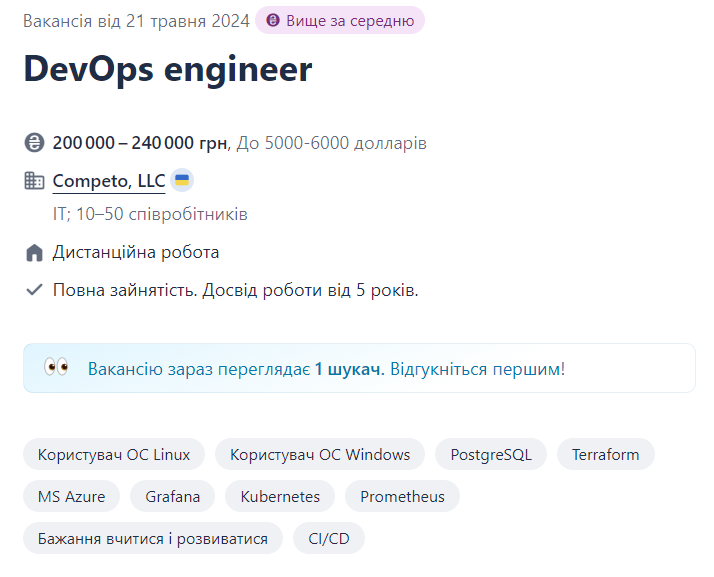
Task: Click the remote work house icon
Action: 34,253
